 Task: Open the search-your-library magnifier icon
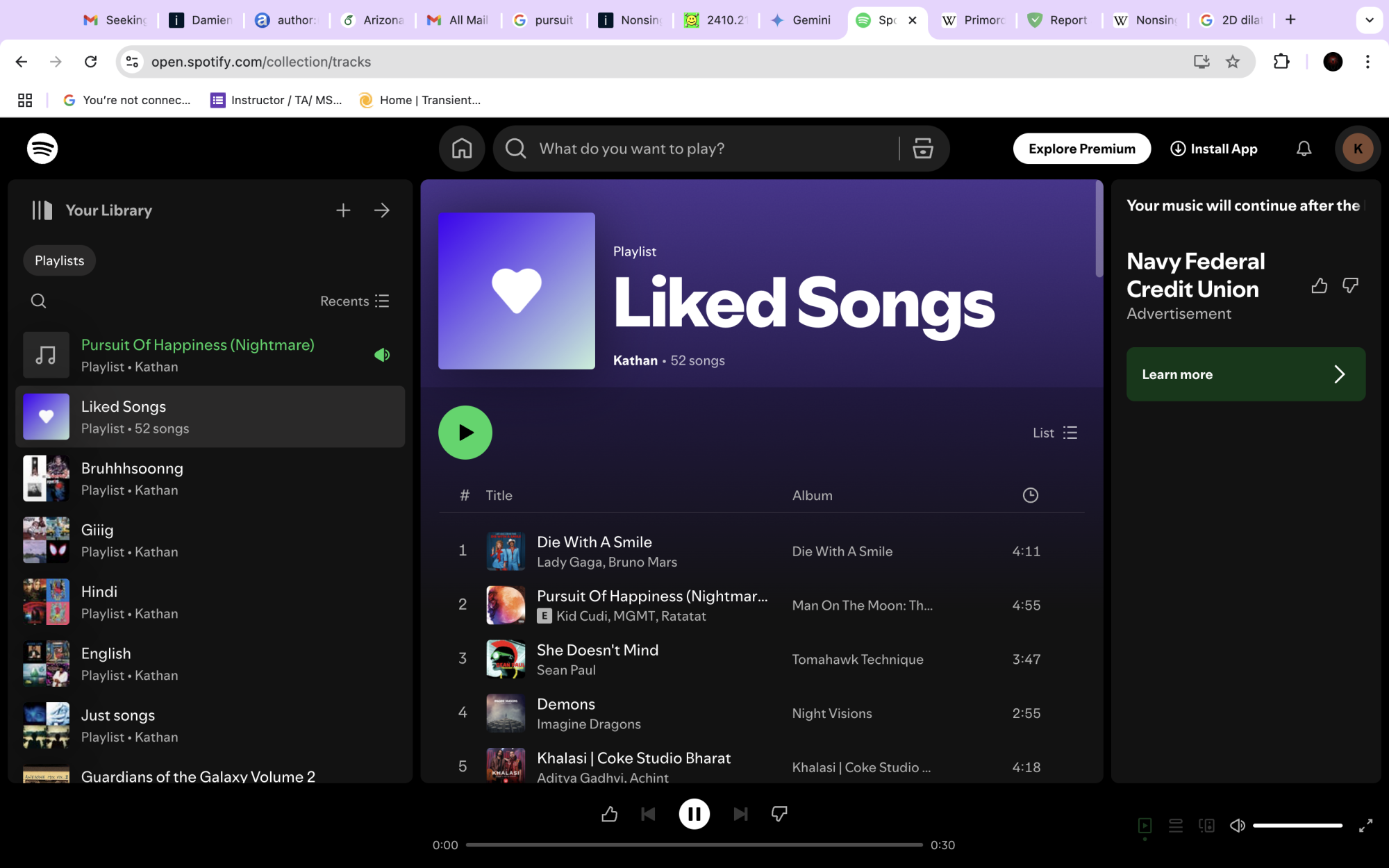(38, 301)
